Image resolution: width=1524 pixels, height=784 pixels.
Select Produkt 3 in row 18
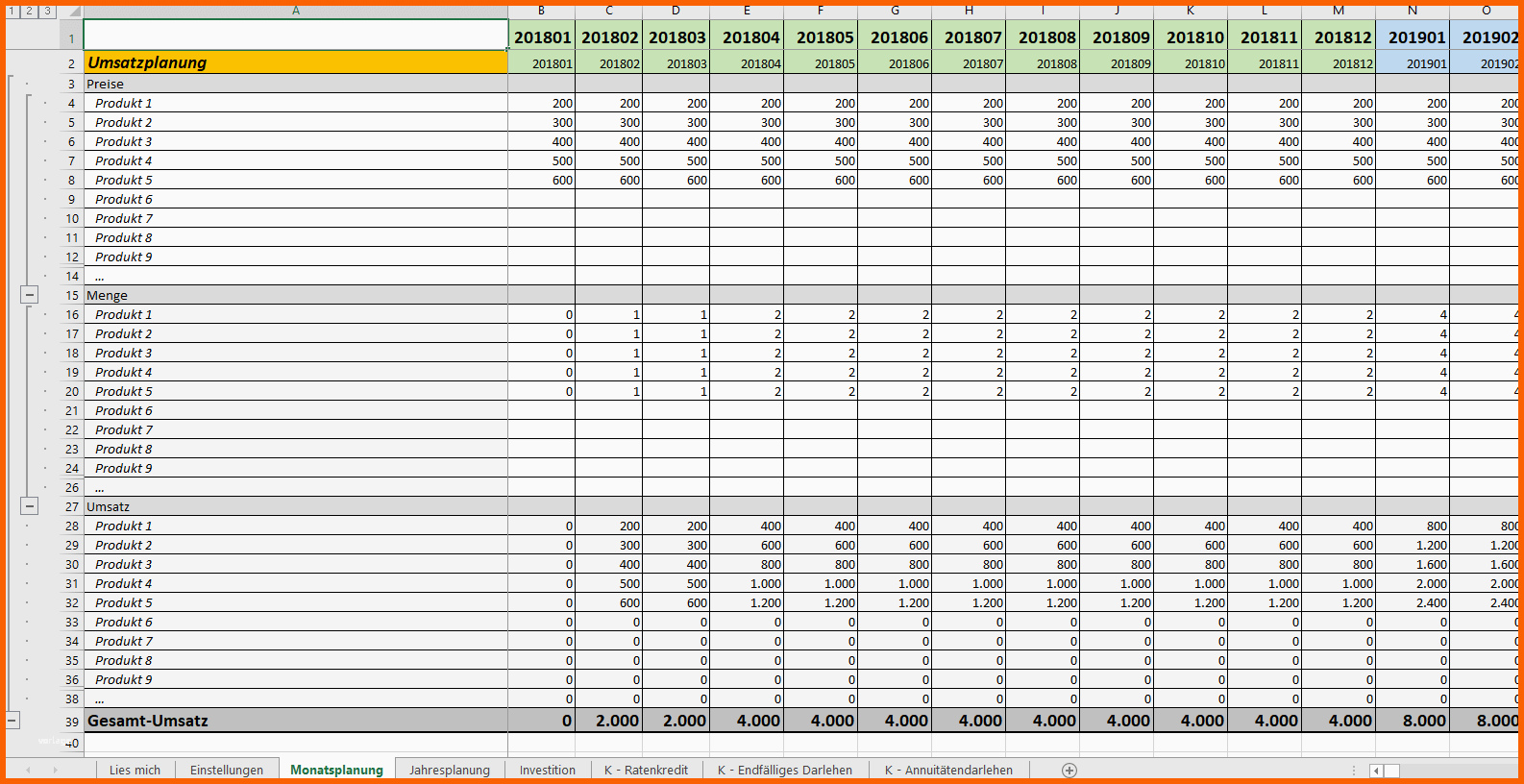pyautogui.click(x=296, y=353)
